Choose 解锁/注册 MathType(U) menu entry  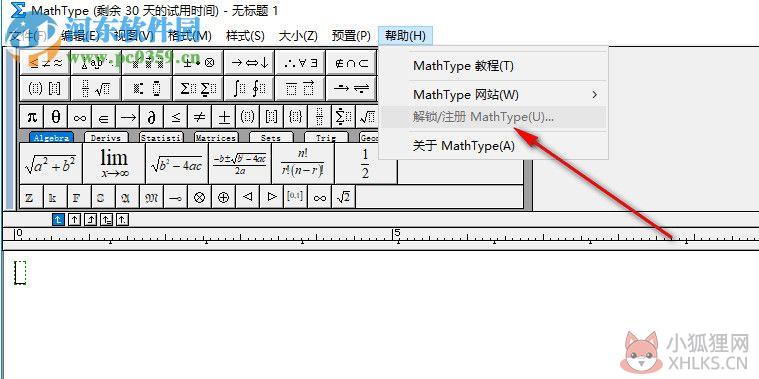pos(493,117)
